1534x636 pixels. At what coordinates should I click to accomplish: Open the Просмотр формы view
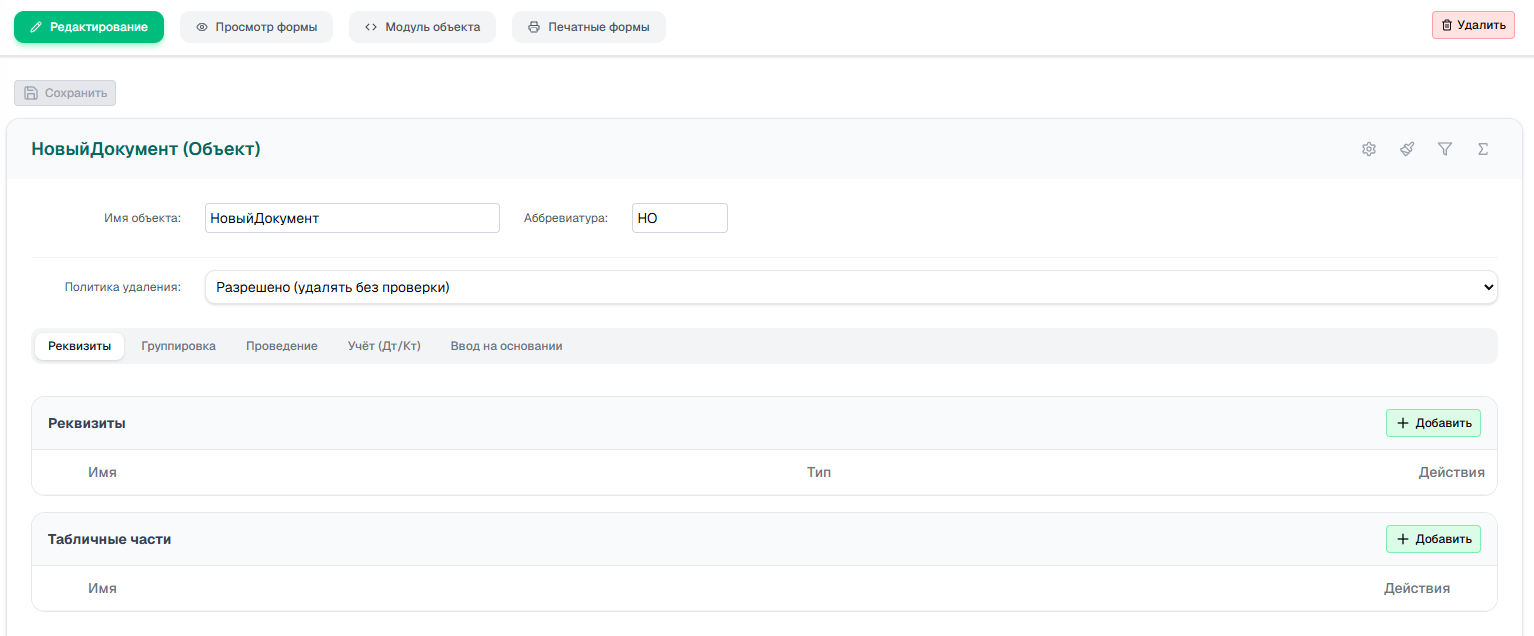pos(256,27)
